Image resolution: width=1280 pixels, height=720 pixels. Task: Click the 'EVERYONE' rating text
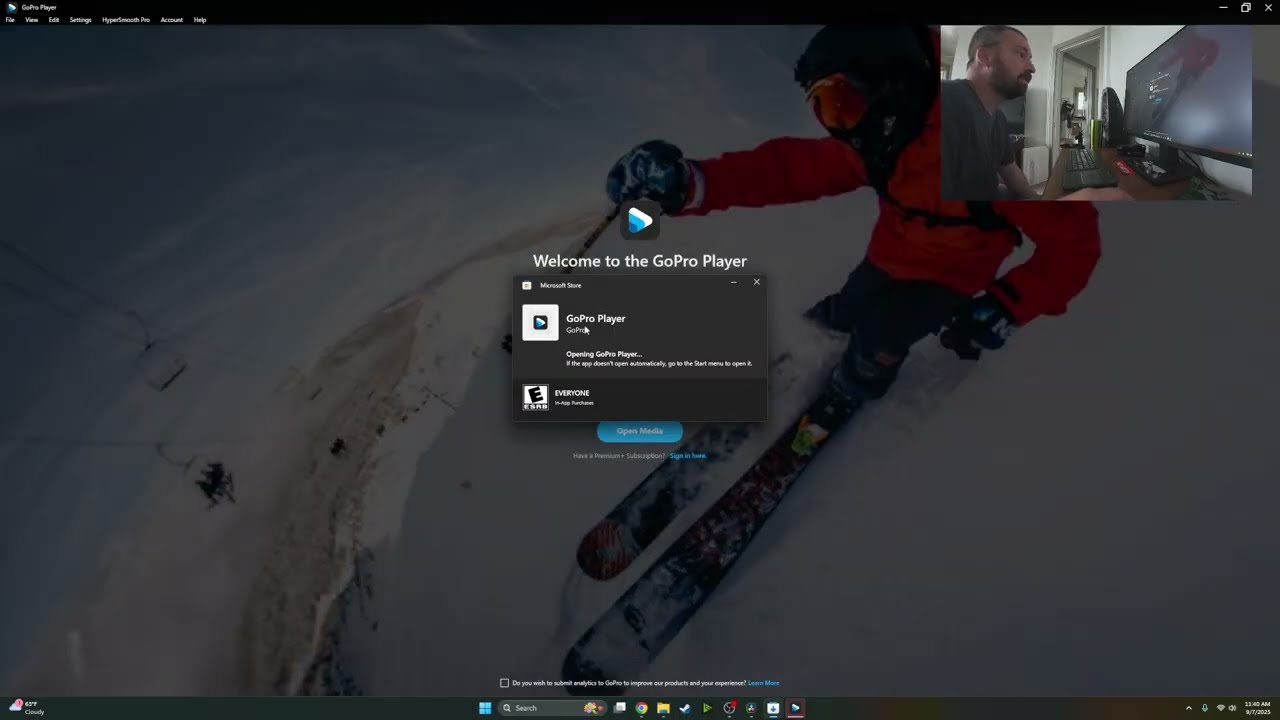(x=572, y=393)
